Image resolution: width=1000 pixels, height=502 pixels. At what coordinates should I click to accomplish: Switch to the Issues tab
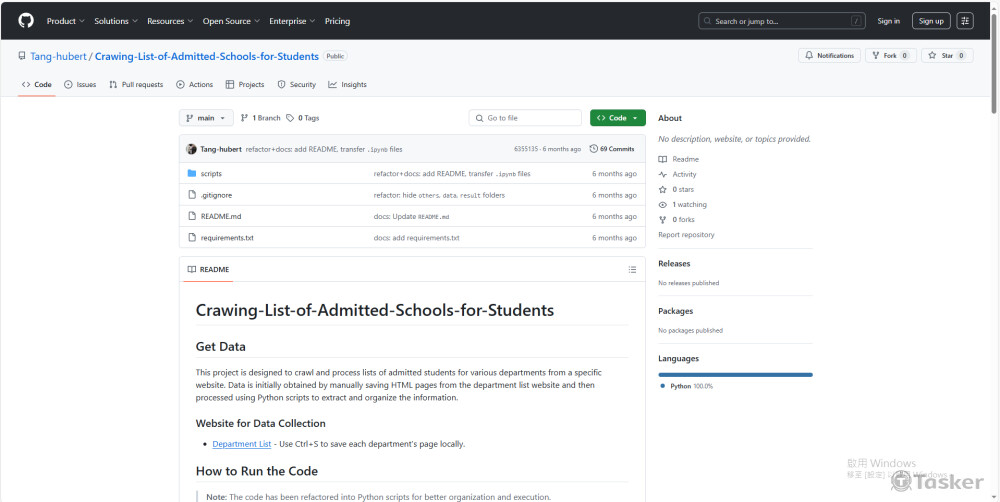pos(80,85)
